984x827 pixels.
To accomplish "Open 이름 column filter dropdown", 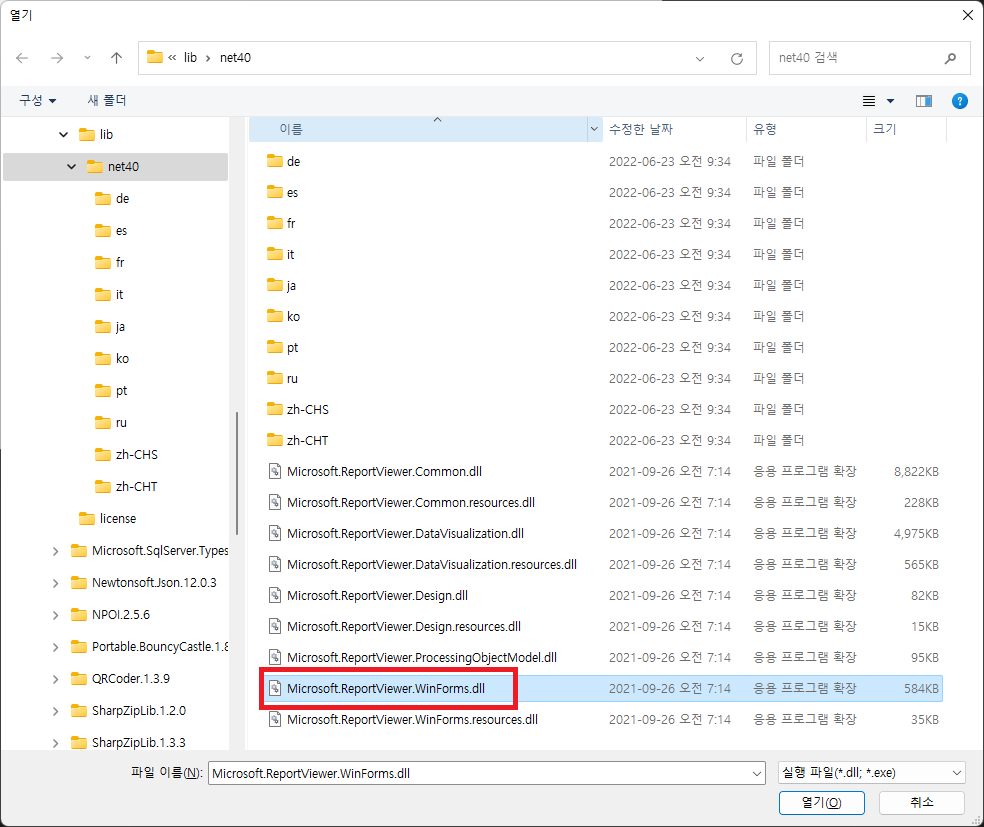I will click(x=594, y=129).
